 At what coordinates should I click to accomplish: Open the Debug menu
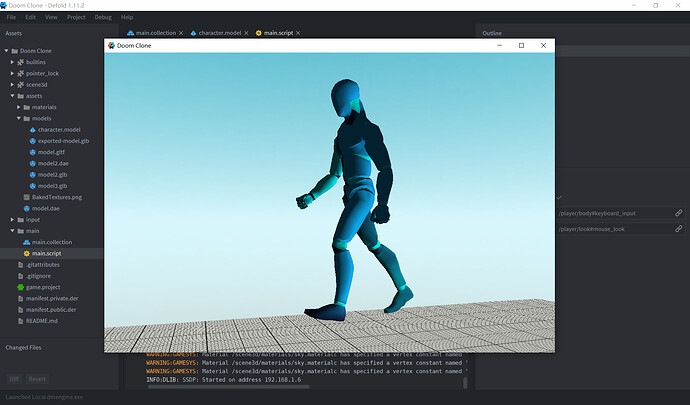pos(103,17)
